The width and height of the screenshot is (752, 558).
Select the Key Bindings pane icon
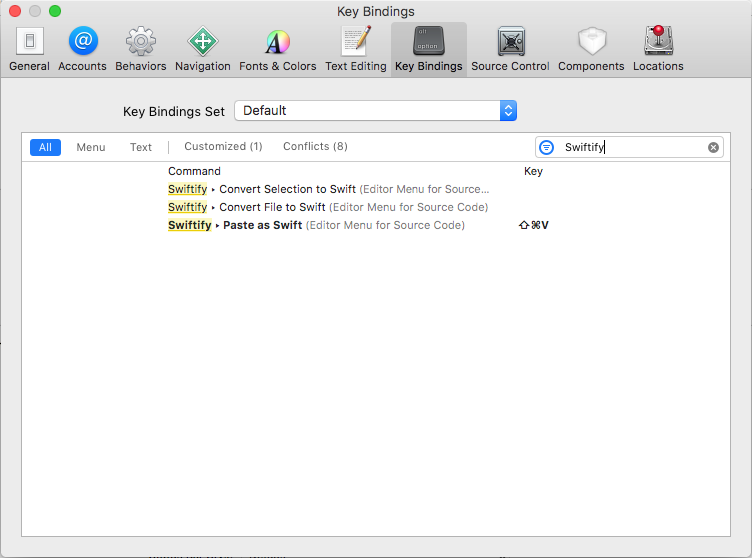(x=429, y=49)
